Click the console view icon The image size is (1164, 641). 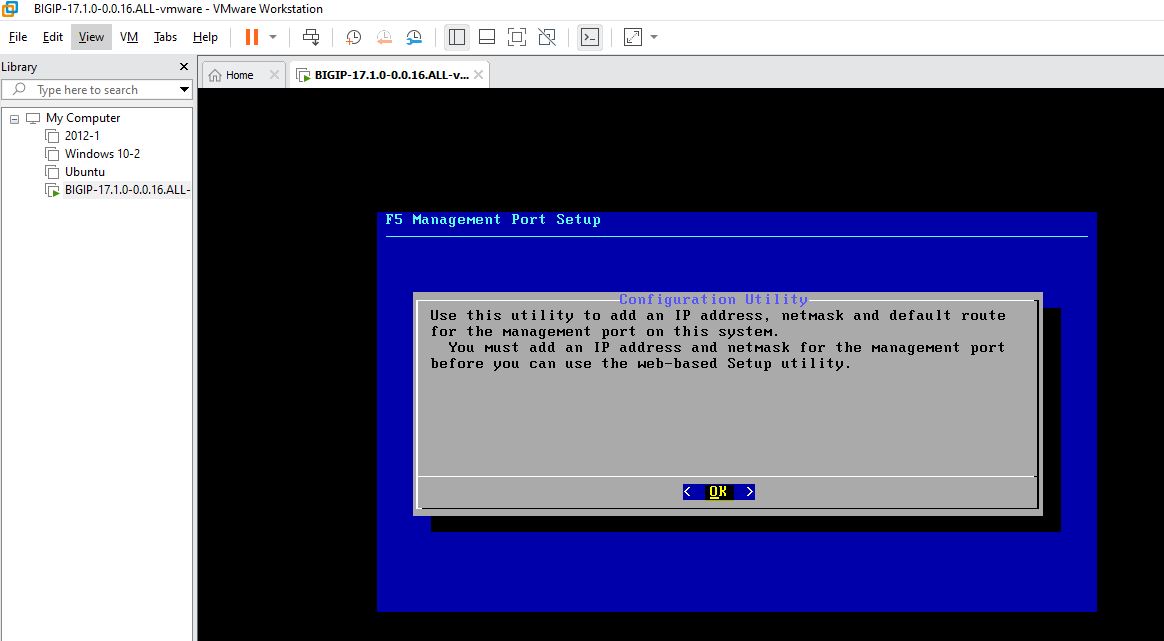click(590, 37)
